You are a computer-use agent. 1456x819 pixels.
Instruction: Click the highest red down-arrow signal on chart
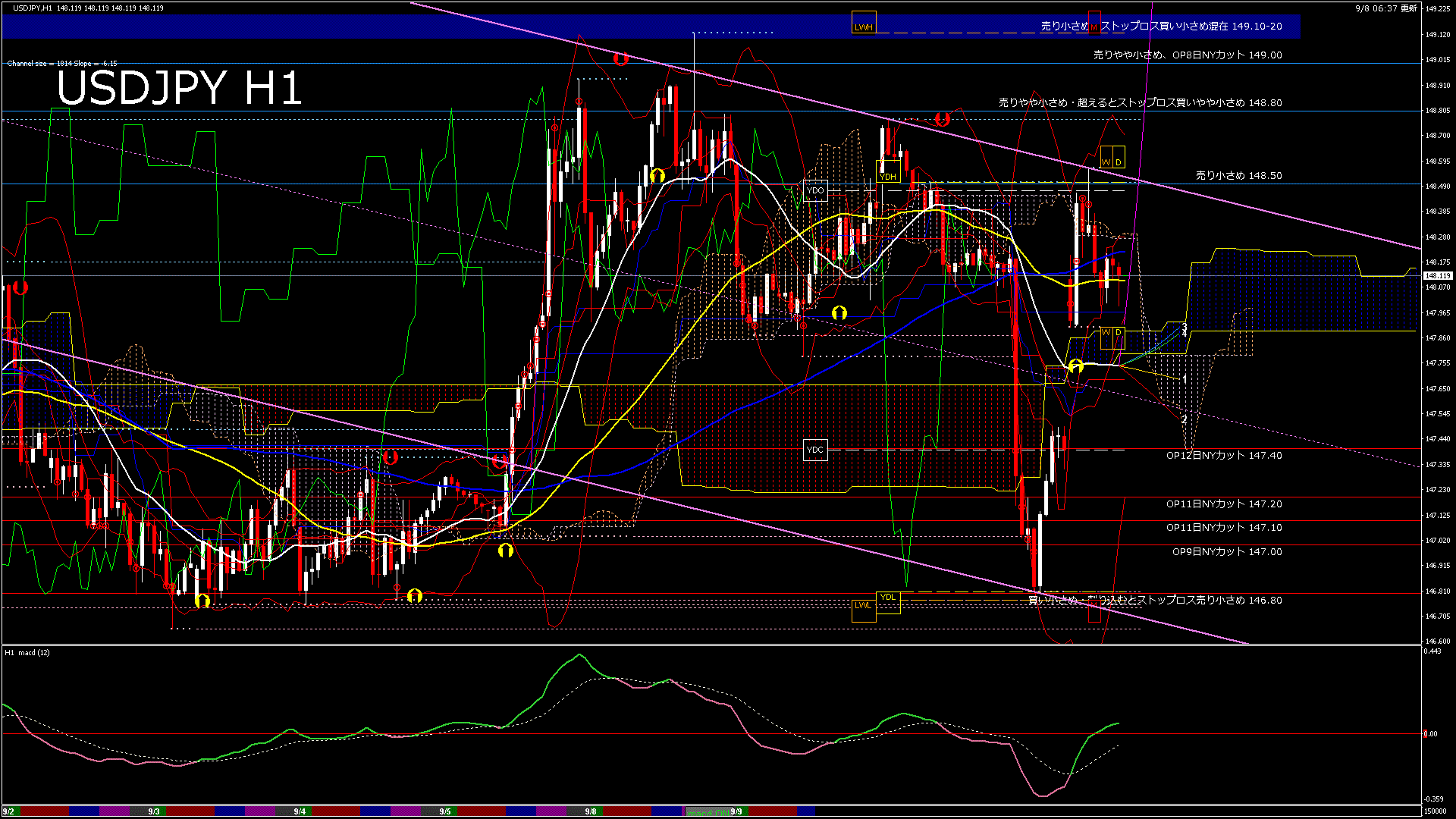tap(621, 58)
